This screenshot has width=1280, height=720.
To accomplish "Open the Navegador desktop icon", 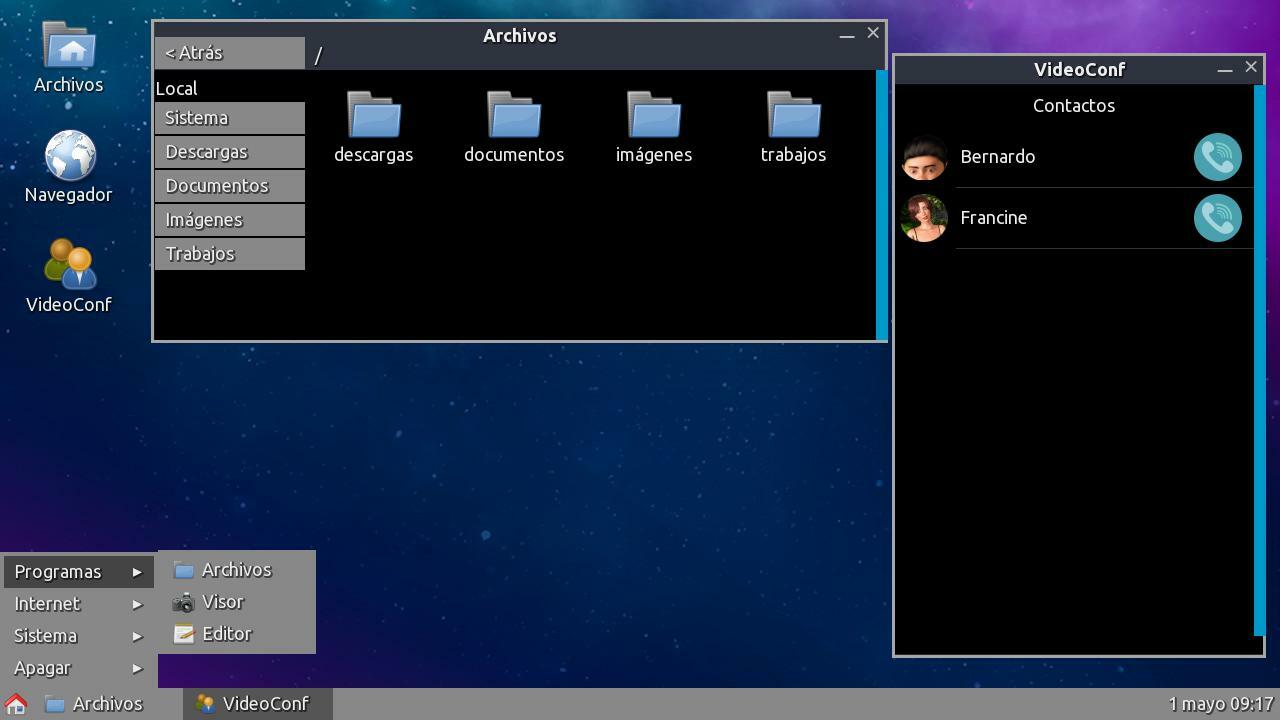I will (69, 158).
